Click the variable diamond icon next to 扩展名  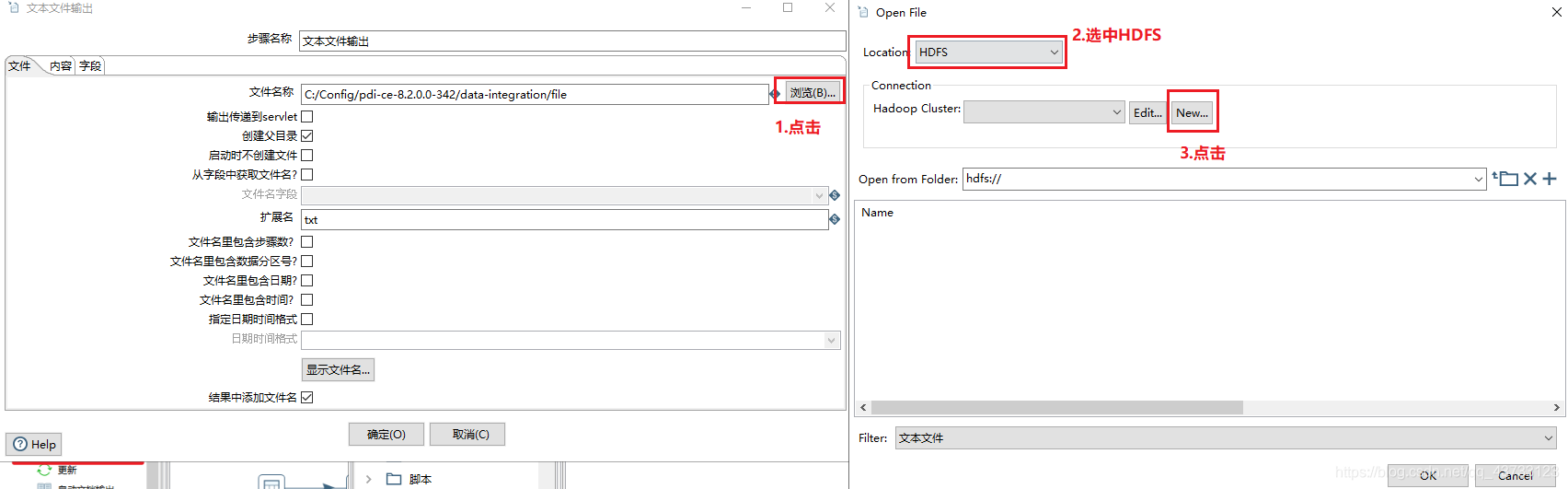click(835, 219)
